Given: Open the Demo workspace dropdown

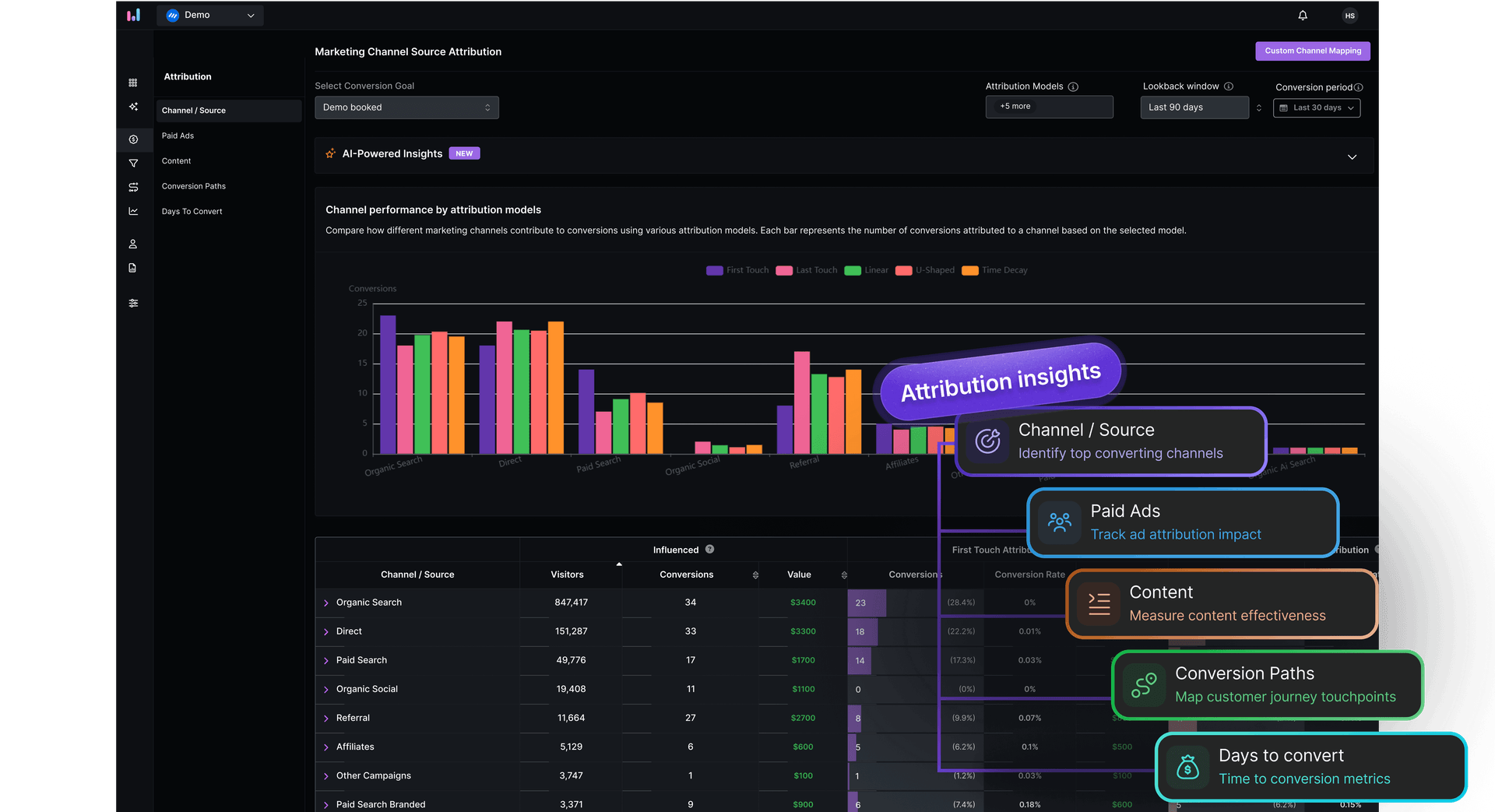Looking at the screenshot, I should coord(210,15).
